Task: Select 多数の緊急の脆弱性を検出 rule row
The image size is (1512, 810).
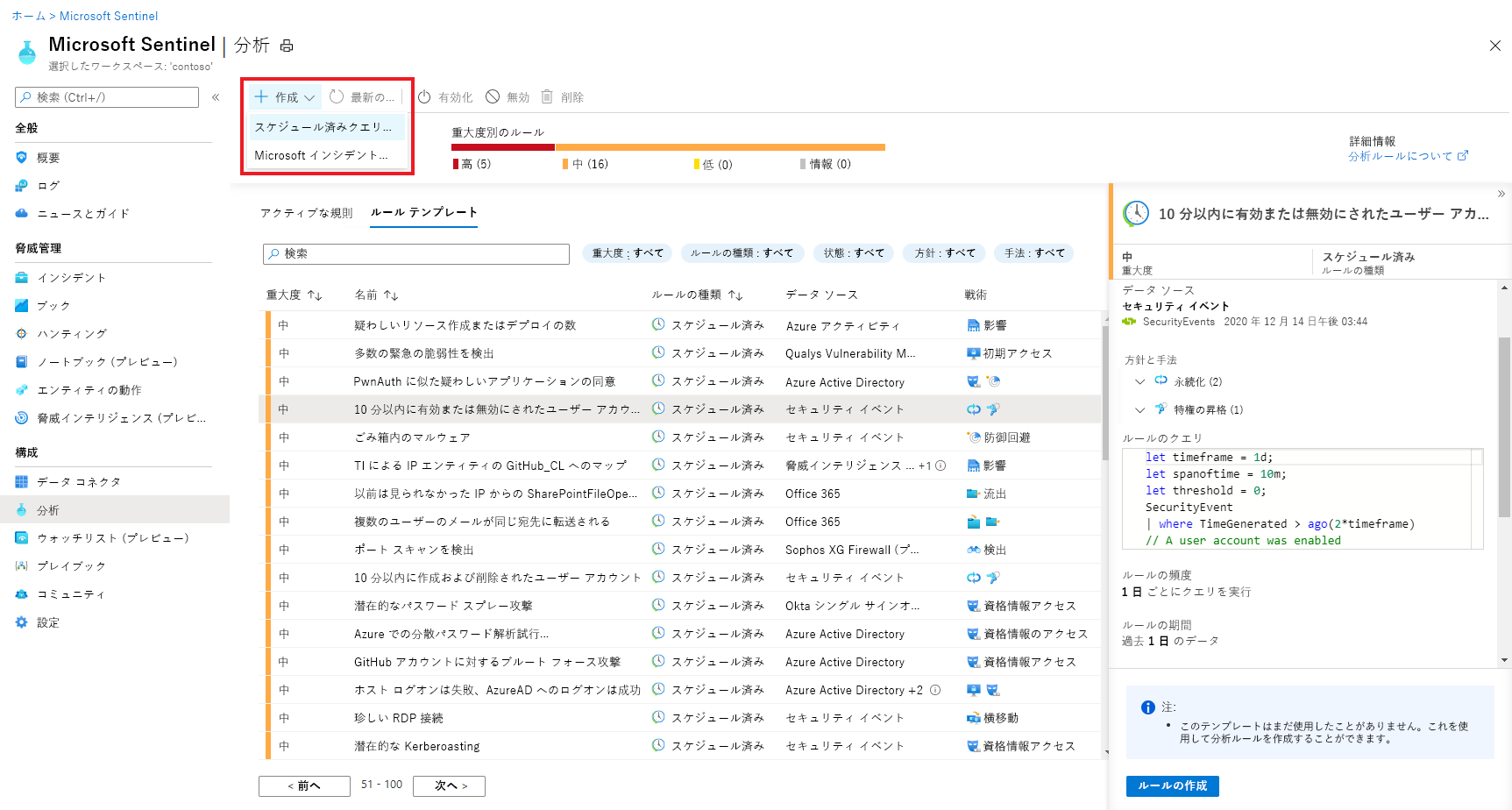Action: 680,353
